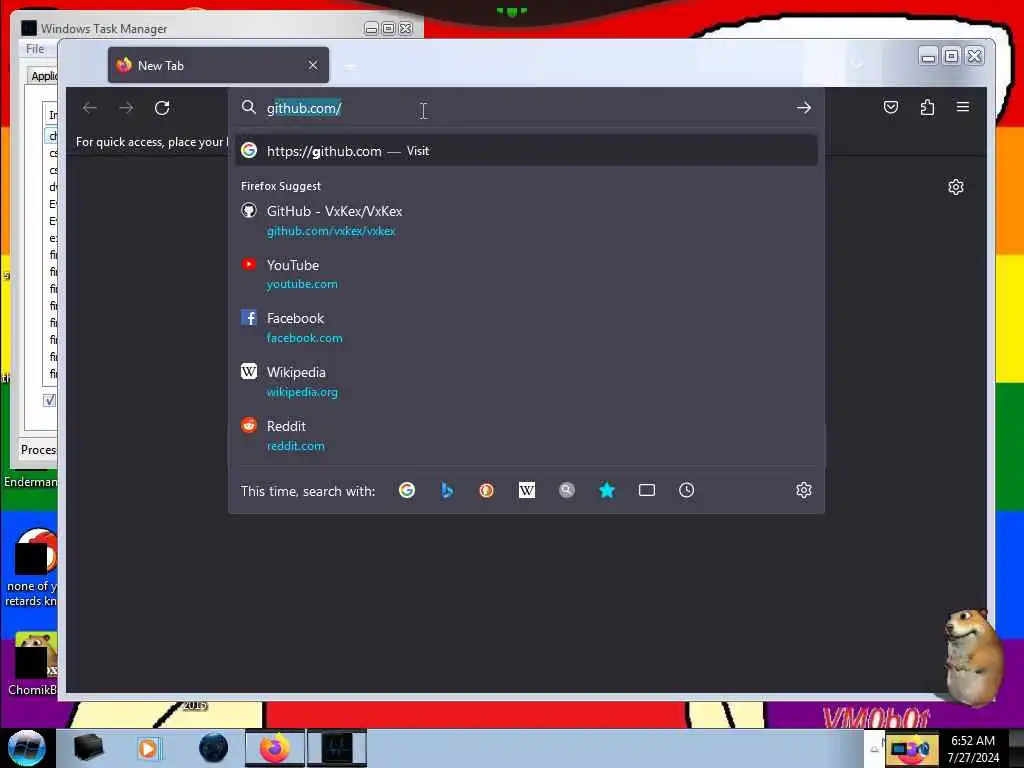This screenshot has width=1024, height=768.
Task: Open File menu in Task Manager
Action: [35, 49]
